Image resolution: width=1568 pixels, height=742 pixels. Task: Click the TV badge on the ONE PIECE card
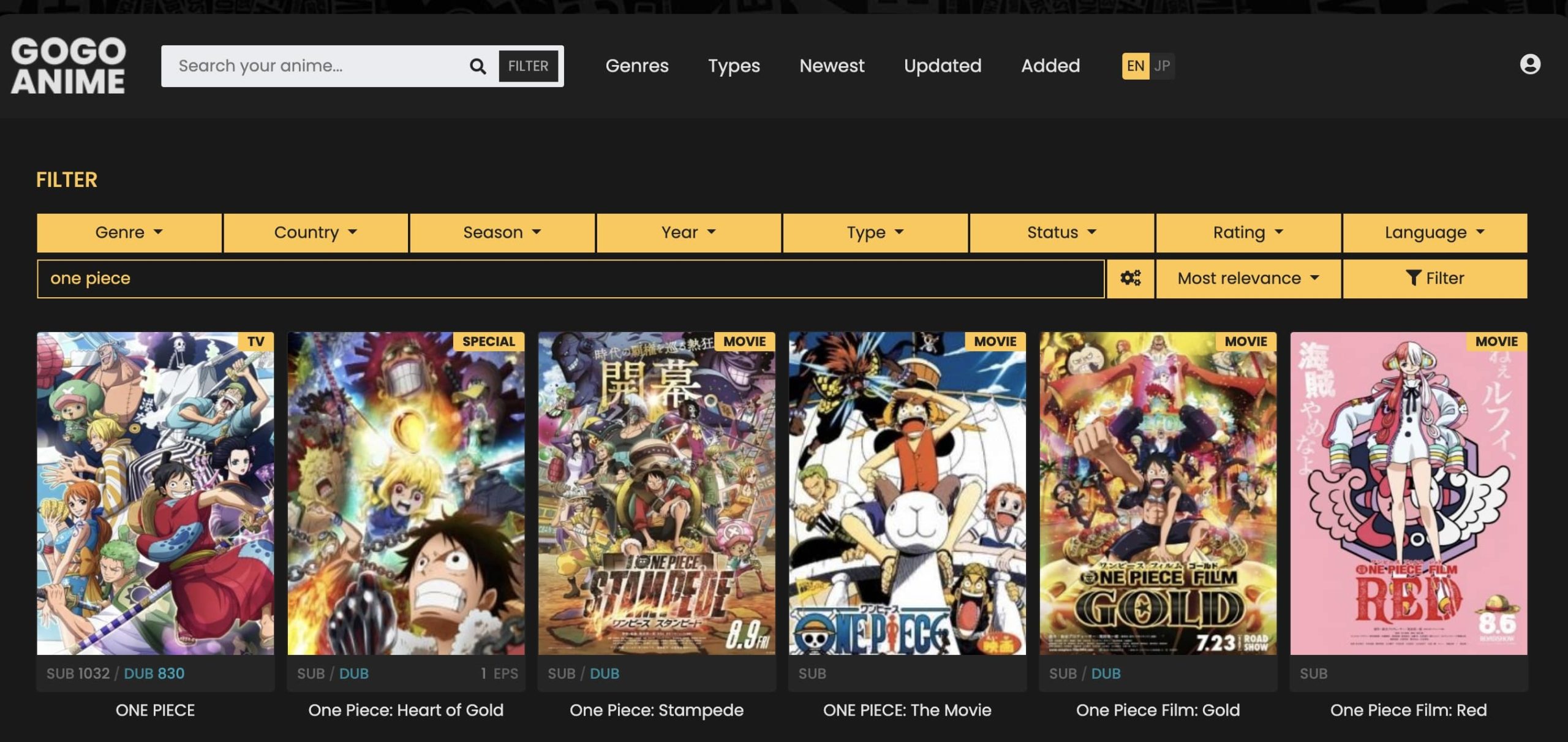click(x=255, y=341)
